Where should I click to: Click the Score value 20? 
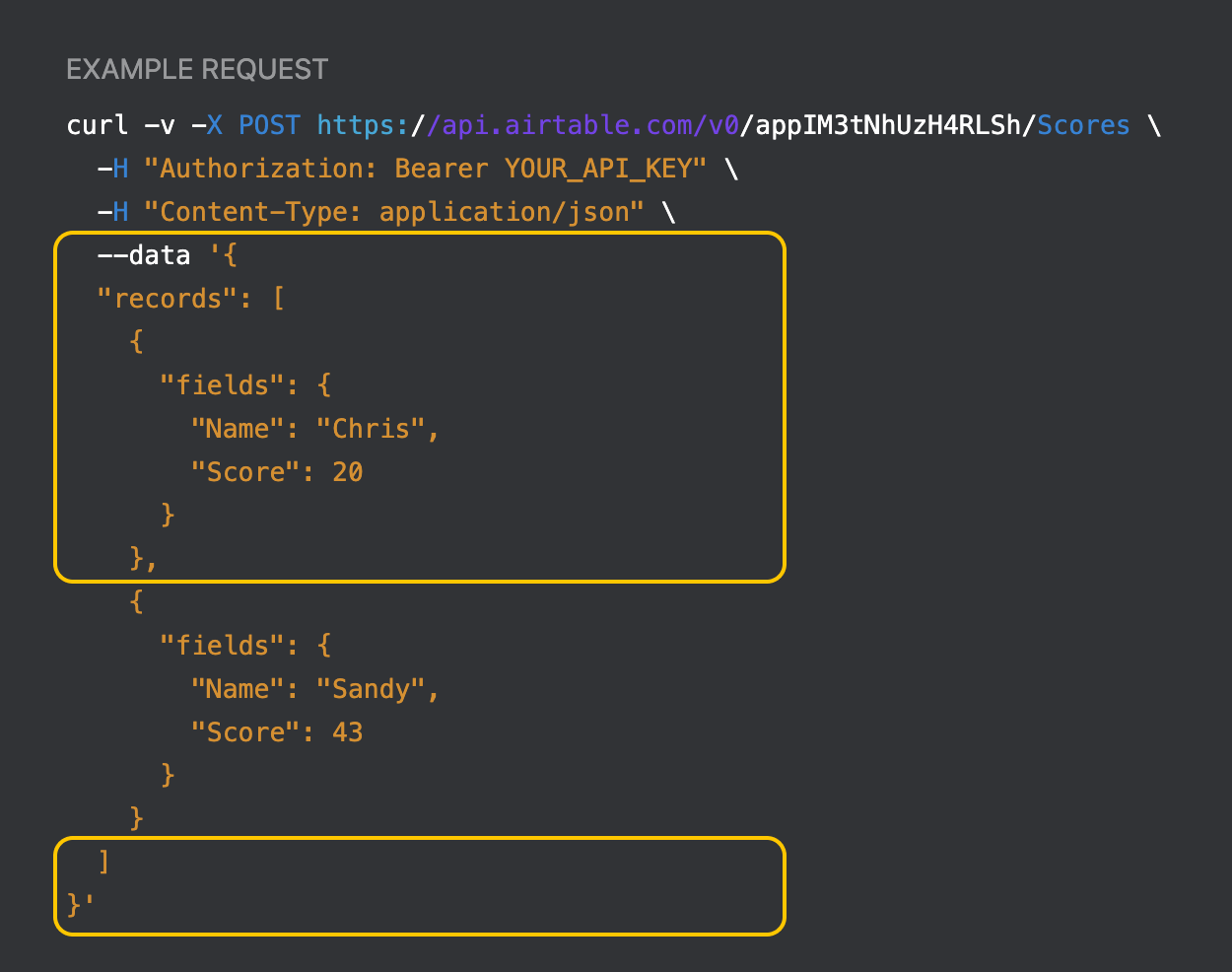(348, 473)
